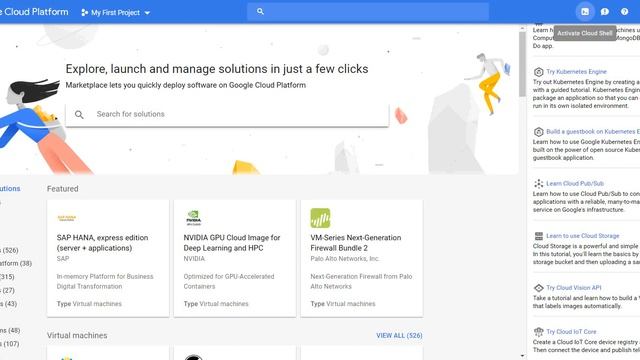
Task: Click 'Type Virtual machines' on NVIDIA card
Action: coord(216,304)
